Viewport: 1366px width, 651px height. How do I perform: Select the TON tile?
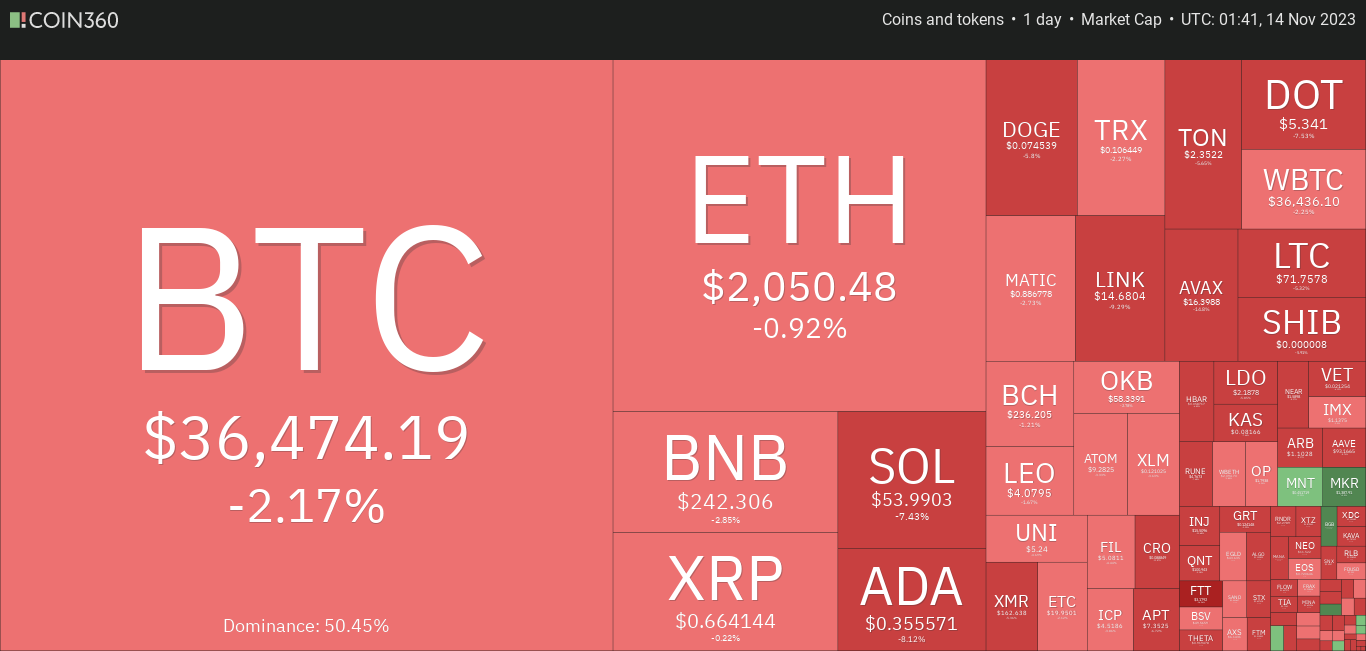pos(1203,144)
